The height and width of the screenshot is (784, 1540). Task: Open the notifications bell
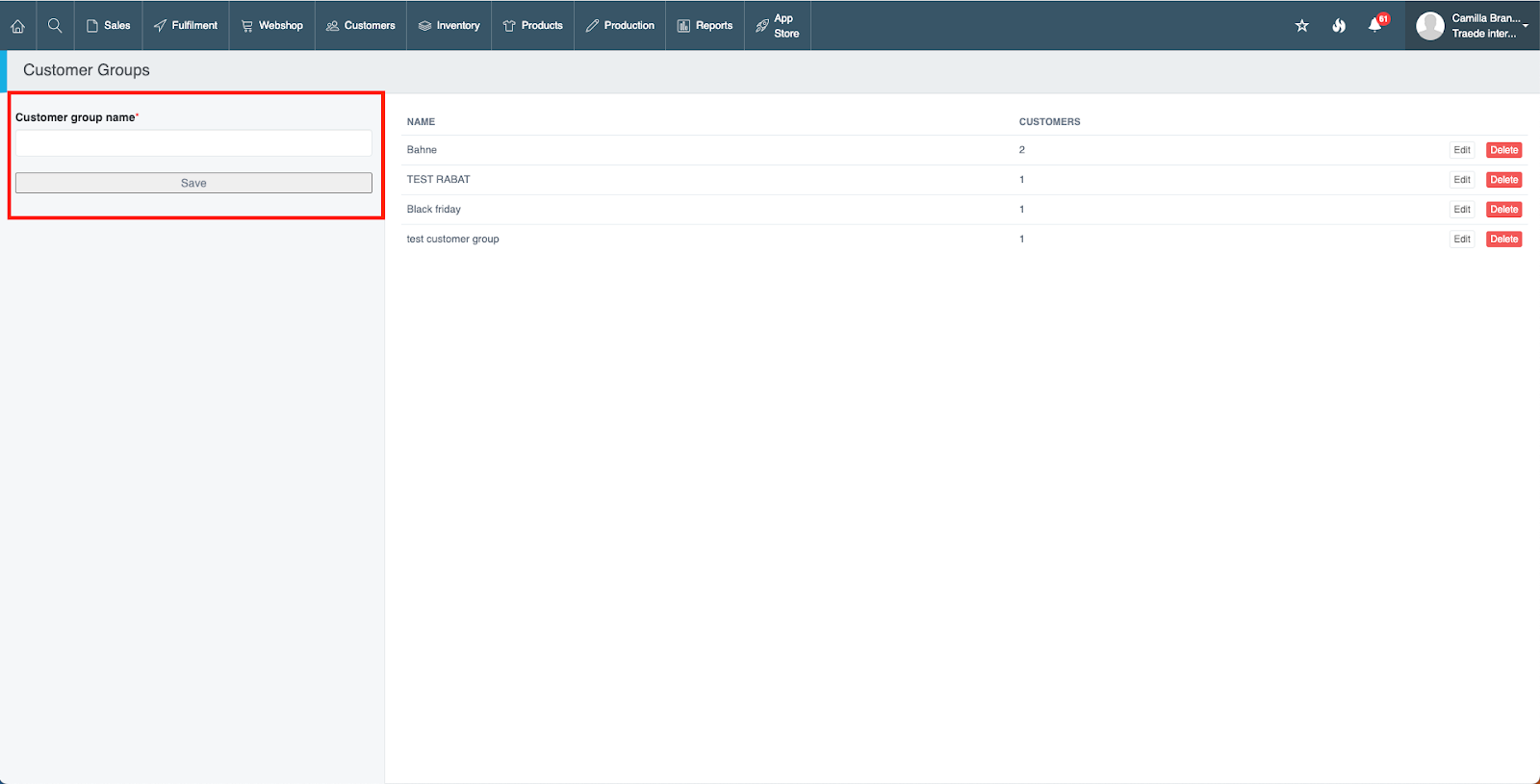click(1374, 26)
